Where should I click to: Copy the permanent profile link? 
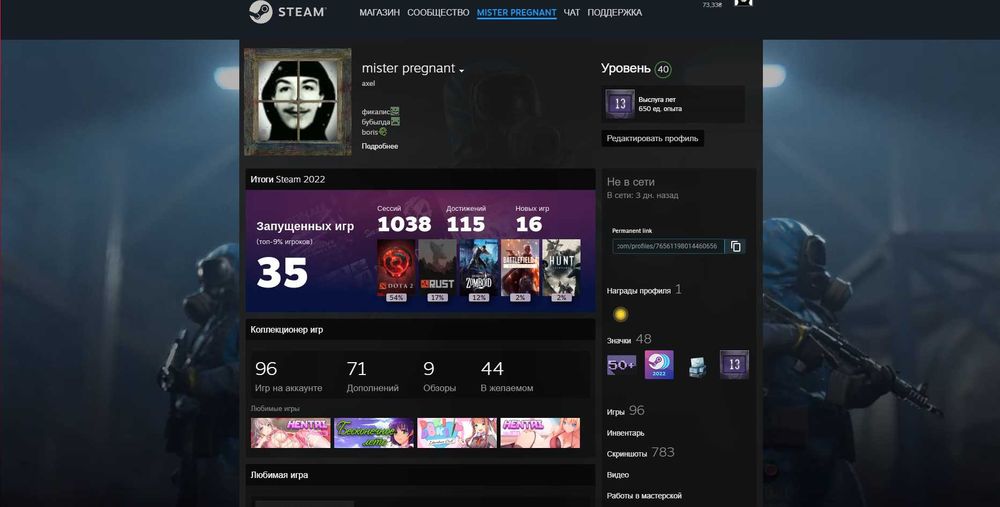pos(735,246)
